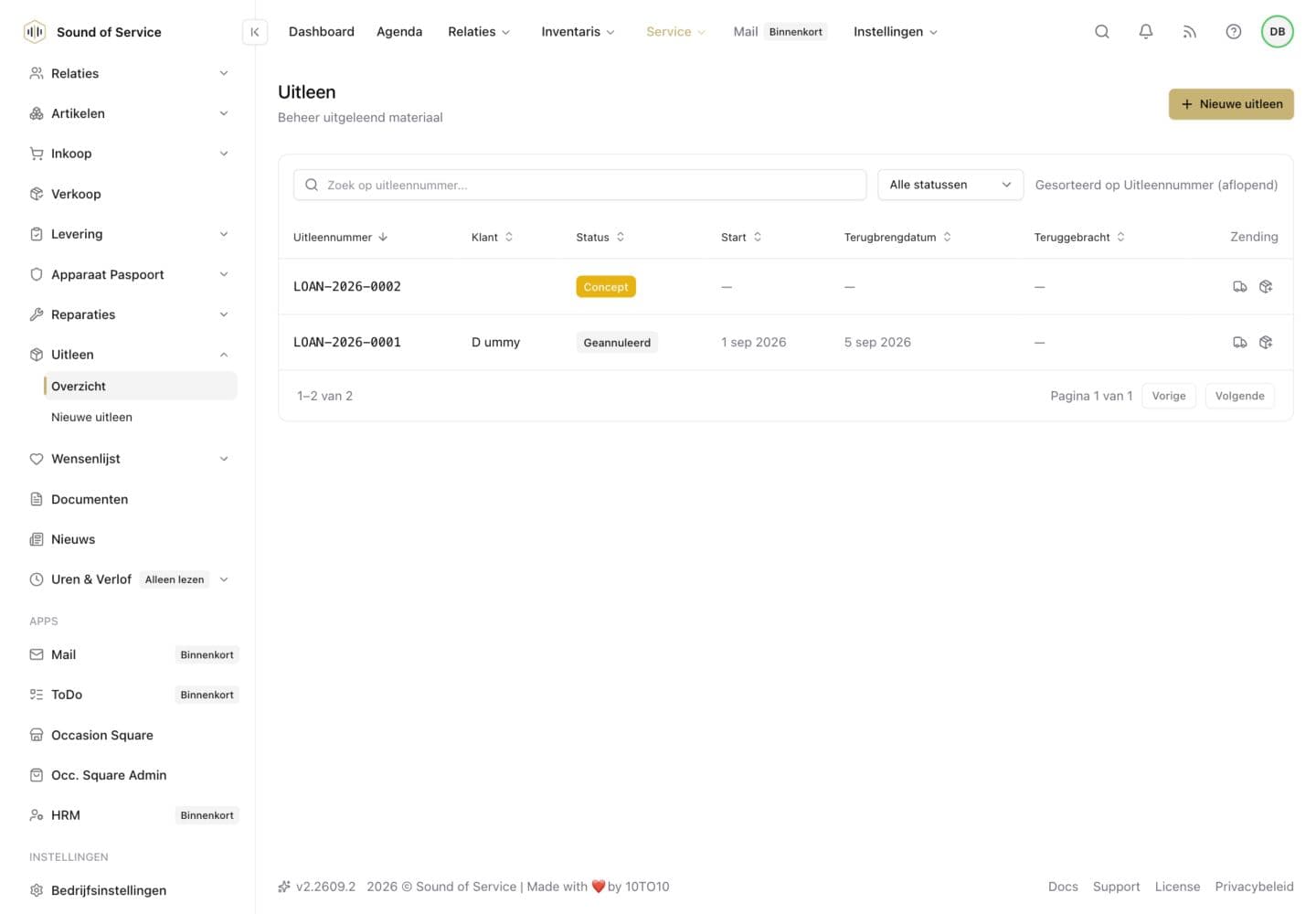
Task: Collapse the Uitleen sidebar section
Action: [130, 355]
